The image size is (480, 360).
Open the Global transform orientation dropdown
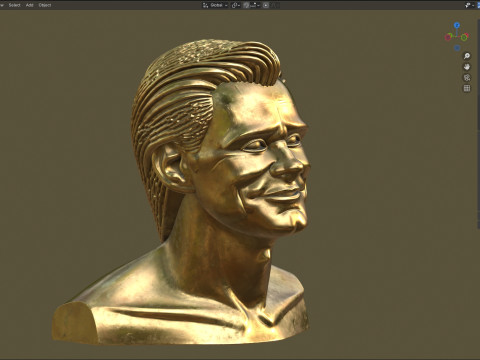pos(215,5)
